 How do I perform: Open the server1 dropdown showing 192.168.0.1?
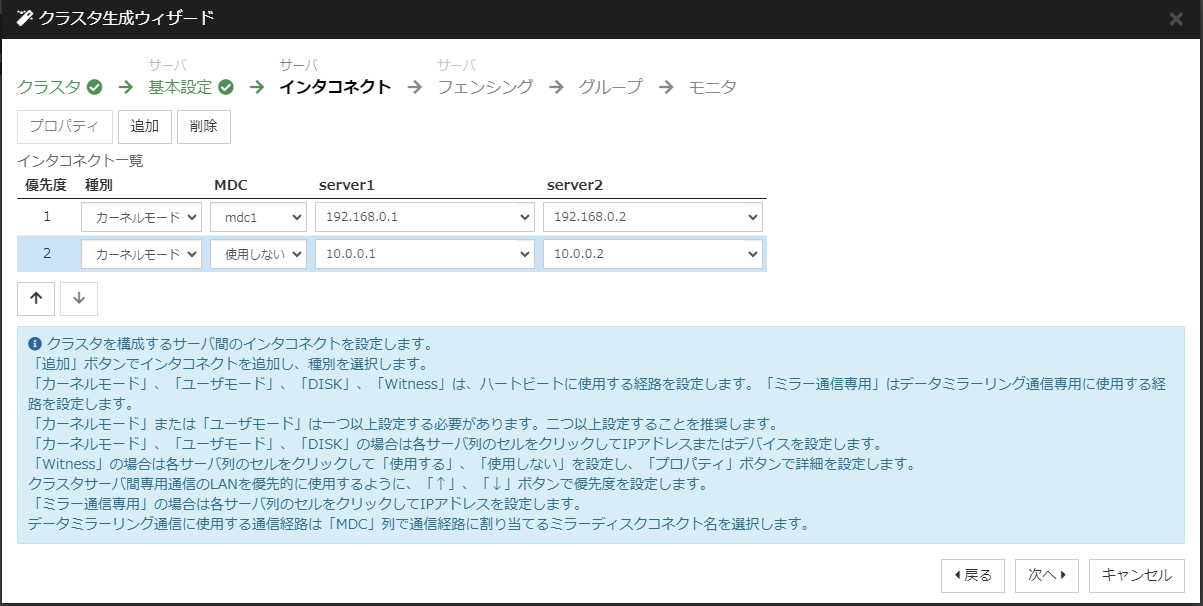coord(424,216)
